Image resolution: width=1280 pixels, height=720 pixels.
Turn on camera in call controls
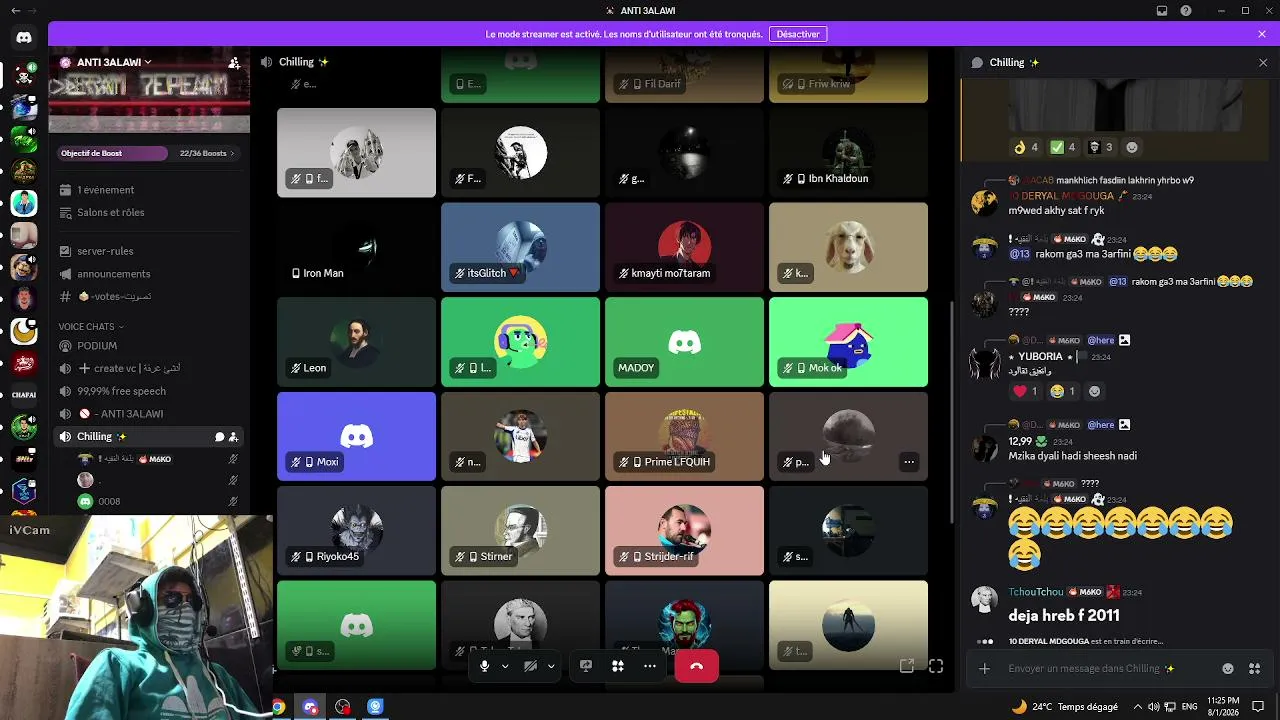pos(530,666)
